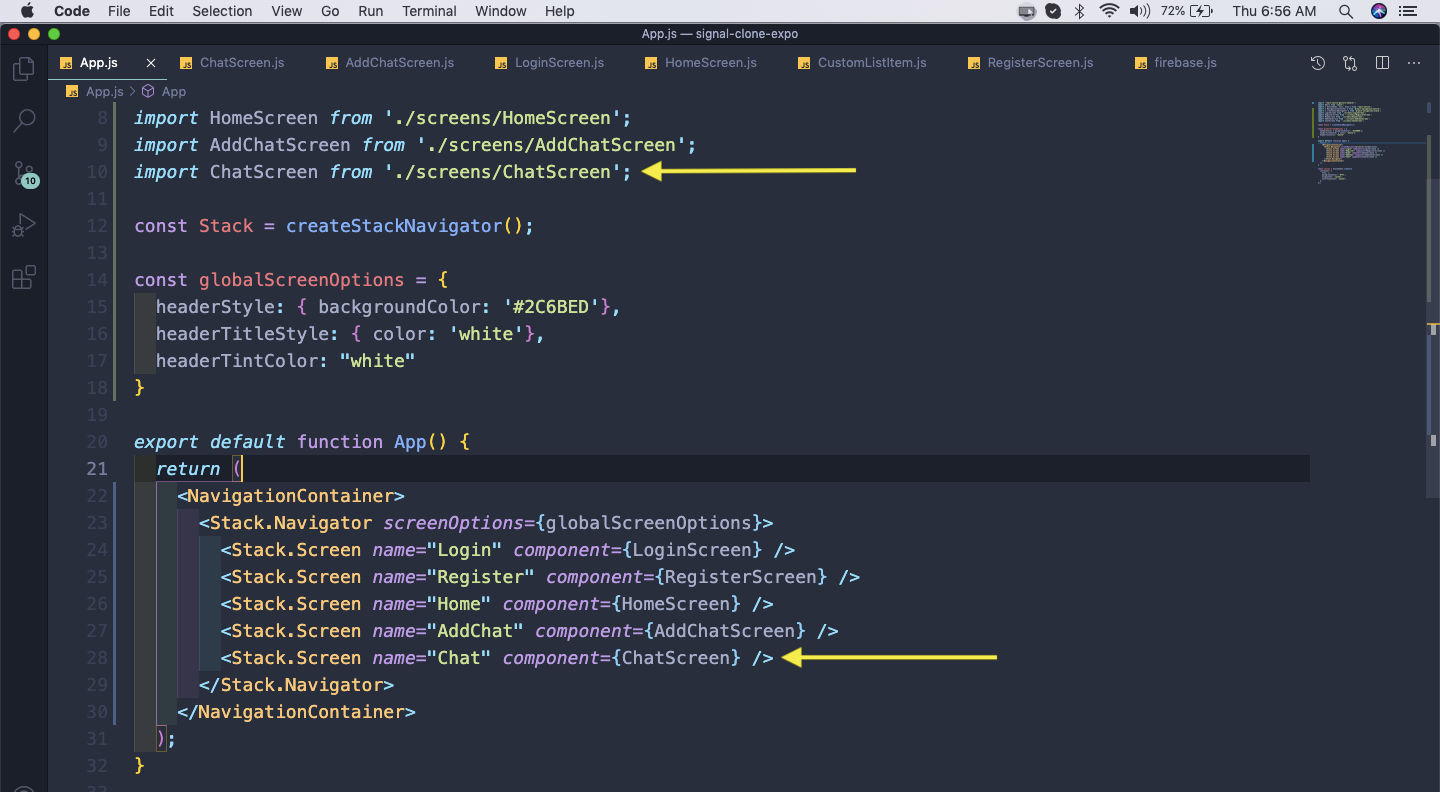Click line number 14 in gutter
This screenshot has height=792, width=1440.
tap(97, 280)
